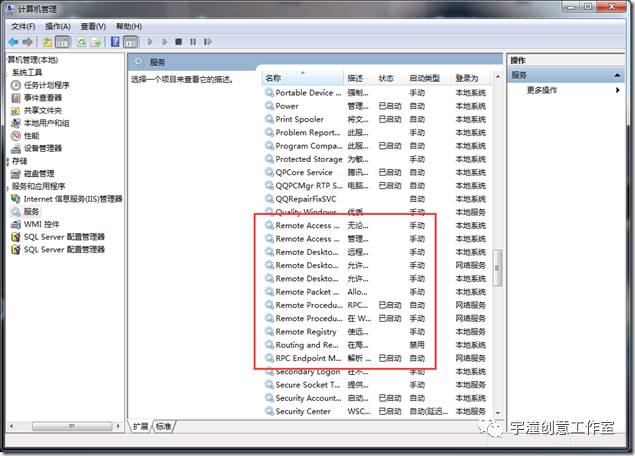
Task: Toggle the action pane toolbar icon
Action: pos(130,42)
